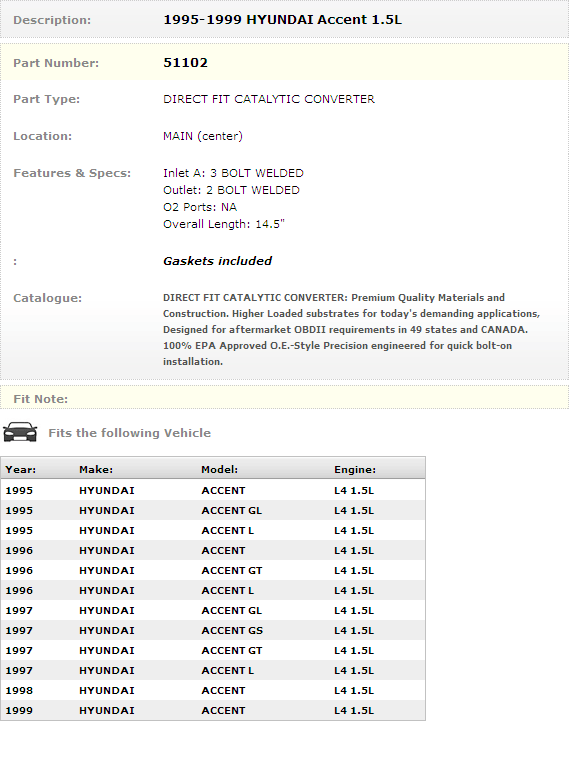The width and height of the screenshot is (570, 774).
Task: Select the 1995 ACCENT L row
Action: coord(213,531)
